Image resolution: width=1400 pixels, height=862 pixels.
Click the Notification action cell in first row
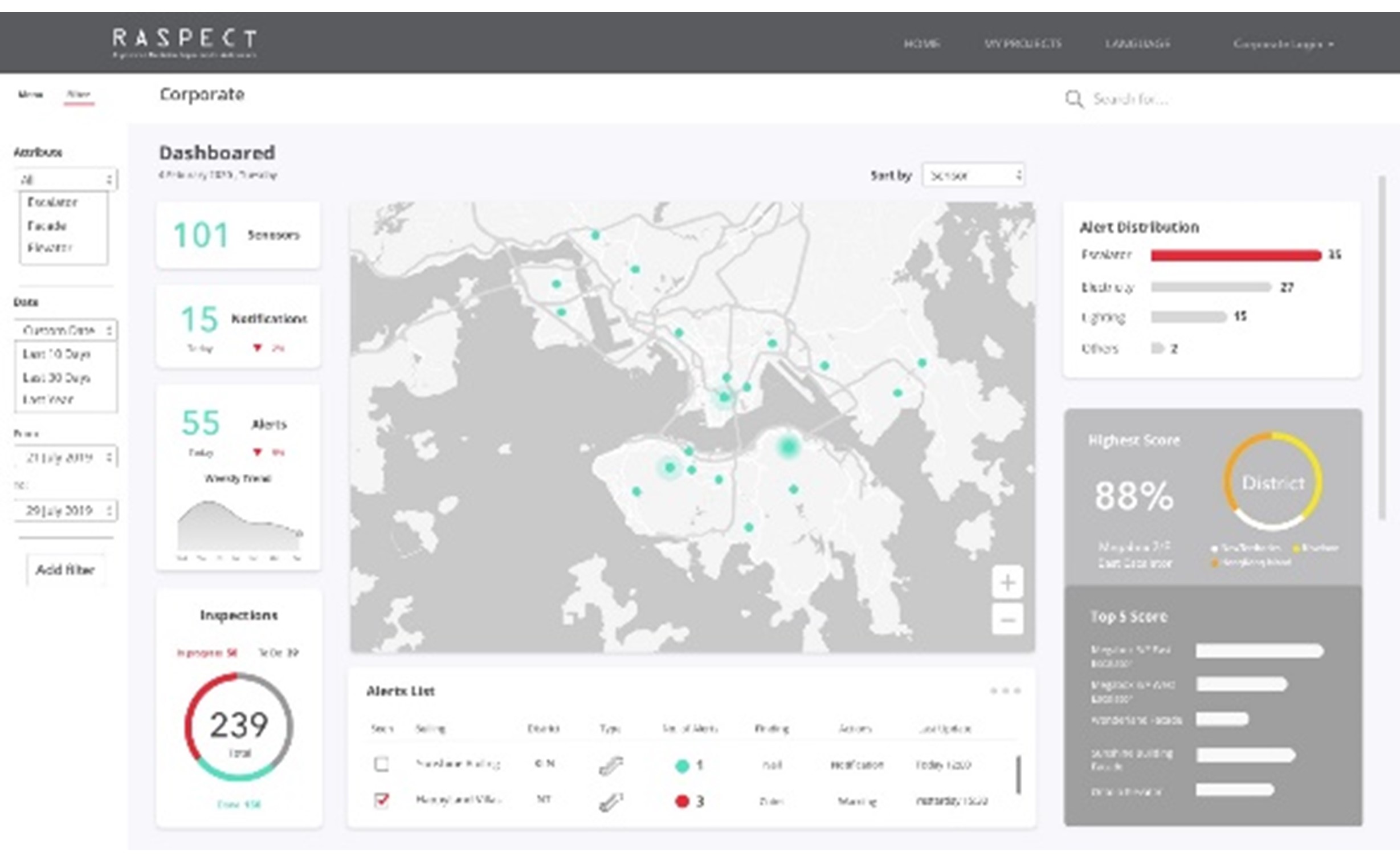(856, 765)
